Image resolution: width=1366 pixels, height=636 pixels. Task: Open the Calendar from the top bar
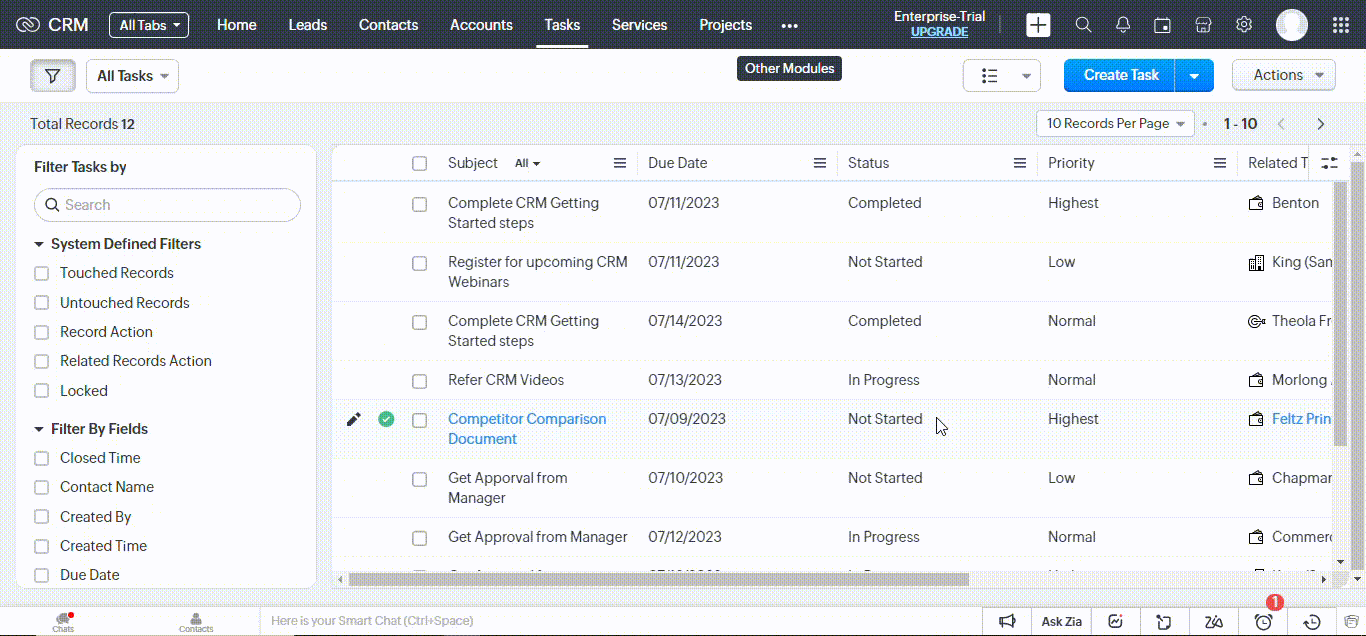1162,24
